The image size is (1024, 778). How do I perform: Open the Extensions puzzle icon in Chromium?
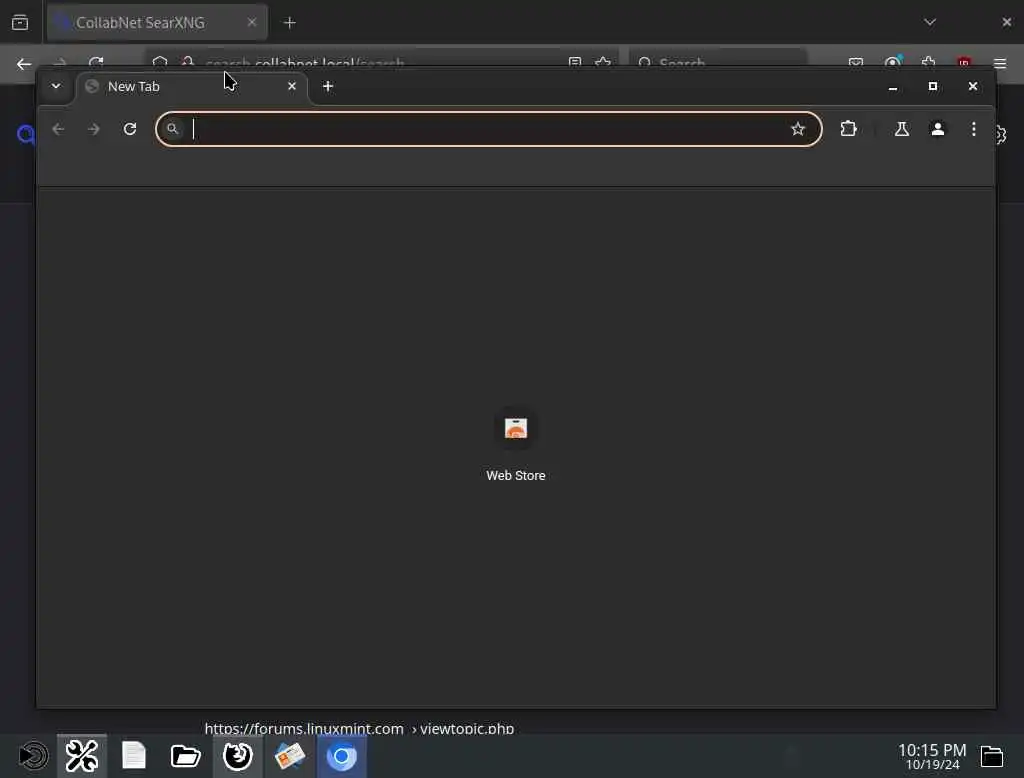coord(848,129)
